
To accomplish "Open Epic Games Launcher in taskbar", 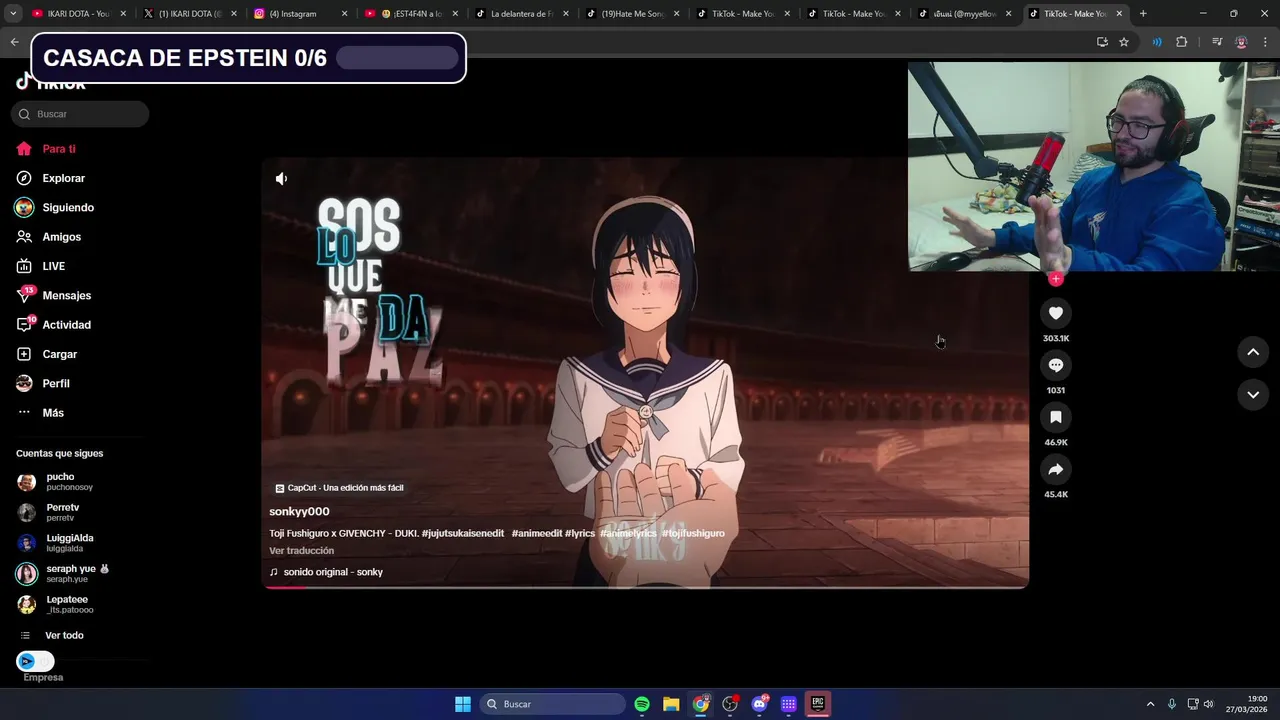I will tap(818, 704).
